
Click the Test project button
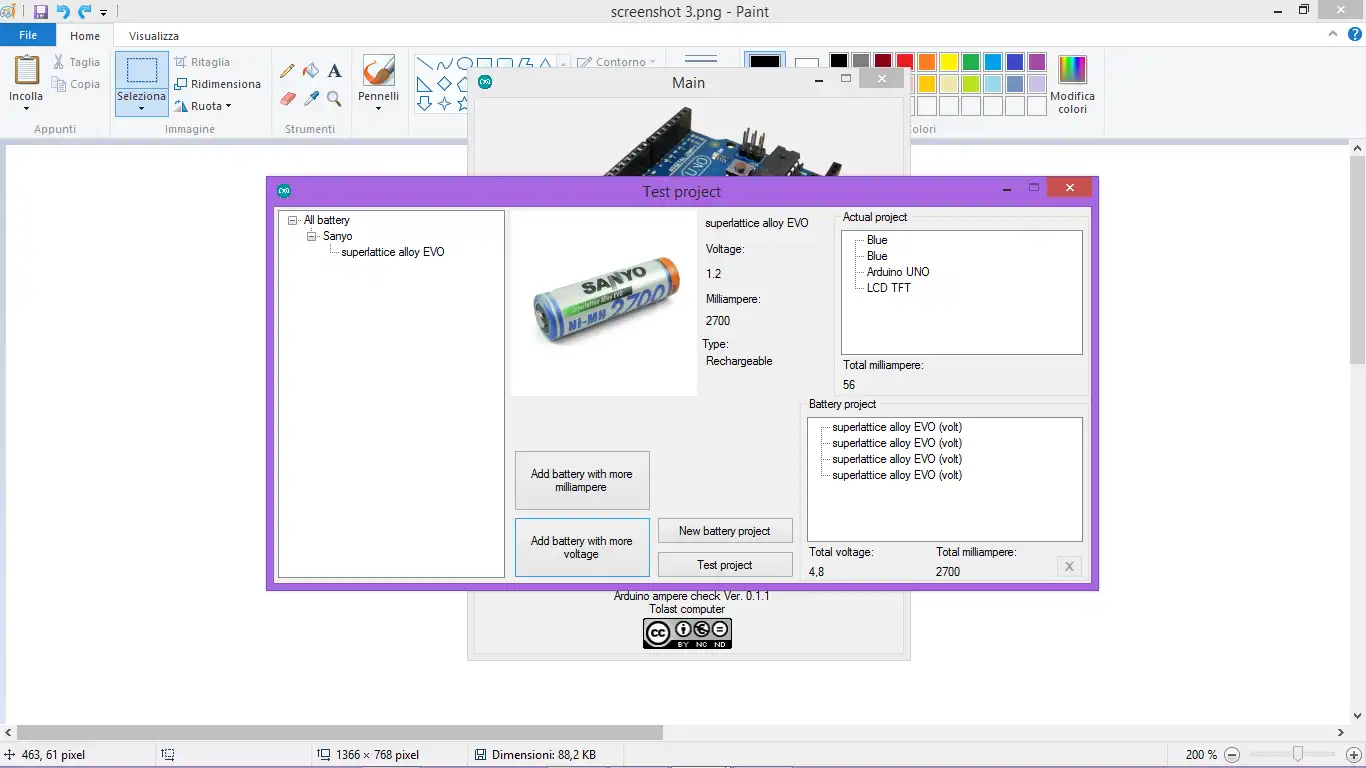point(725,565)
